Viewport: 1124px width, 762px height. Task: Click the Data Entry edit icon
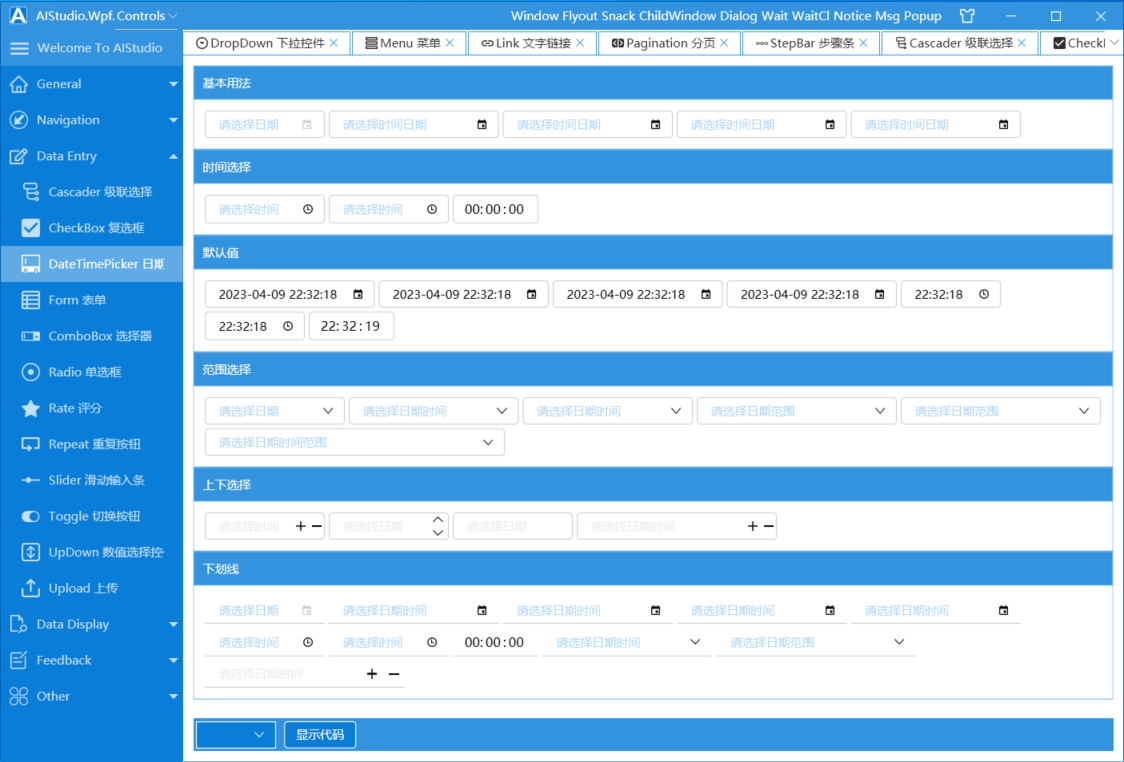[19, 156]
